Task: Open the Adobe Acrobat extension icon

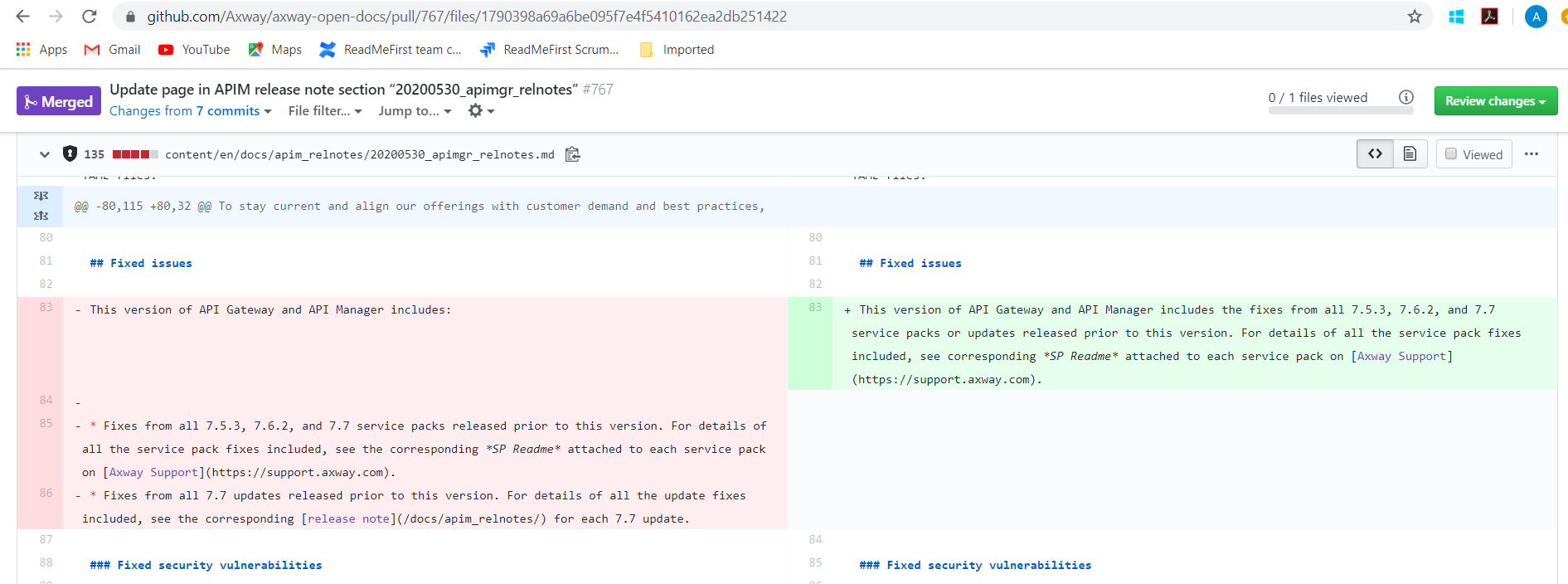Action: pyautogui.click(x=1489, y=17)
